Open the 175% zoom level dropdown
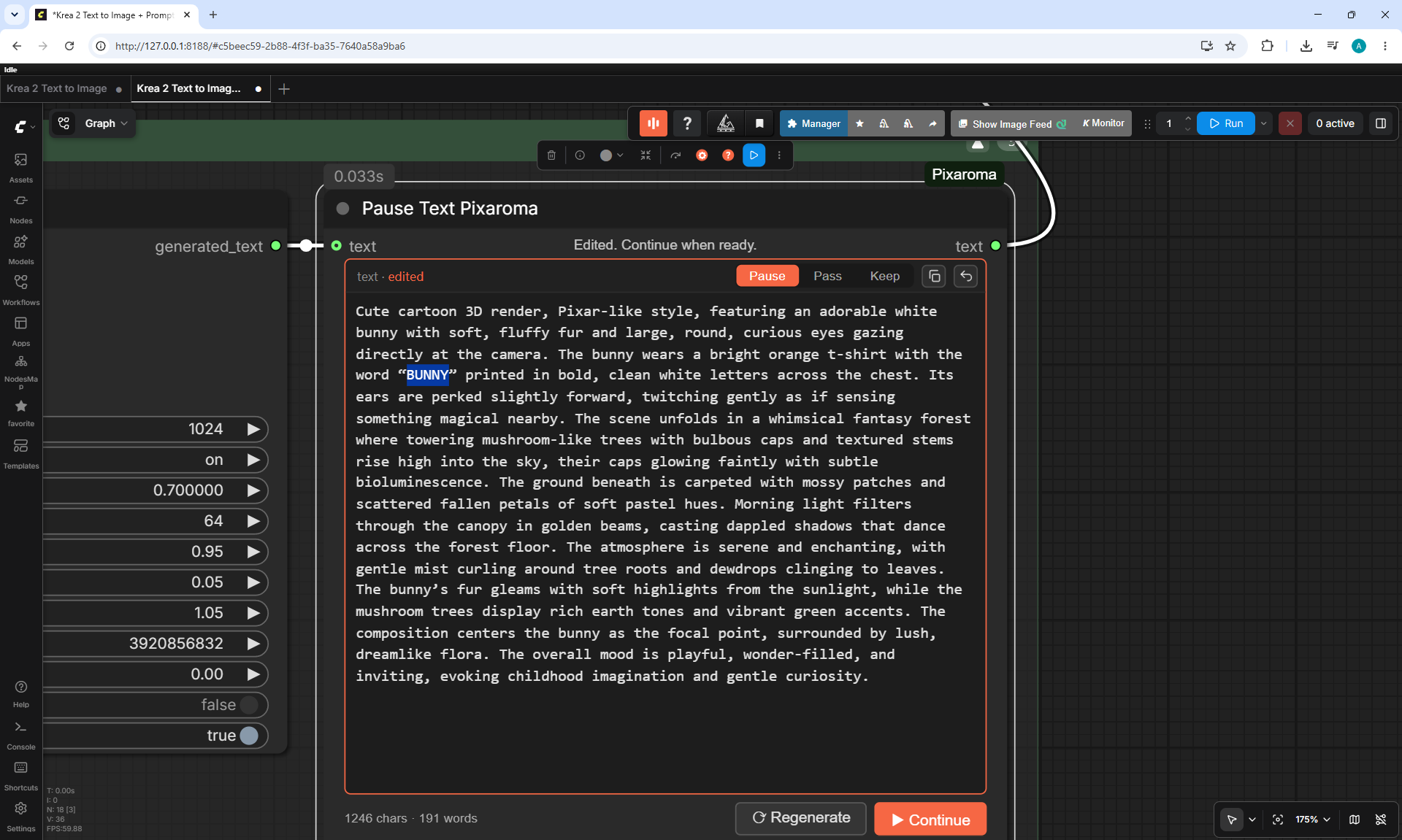The width and height of the screenshot is (1402, 840). click(x=1312, y=820)
